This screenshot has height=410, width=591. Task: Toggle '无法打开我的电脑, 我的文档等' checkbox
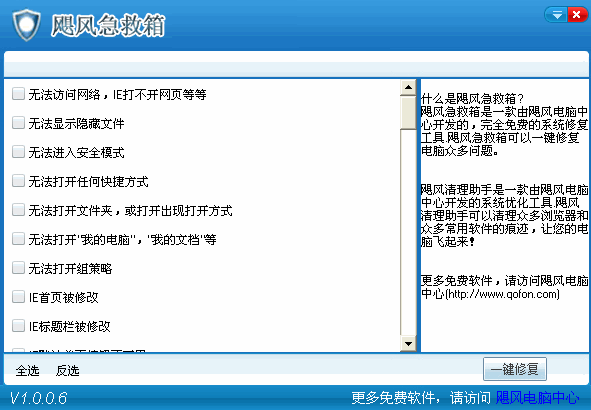tap(18, 239)
